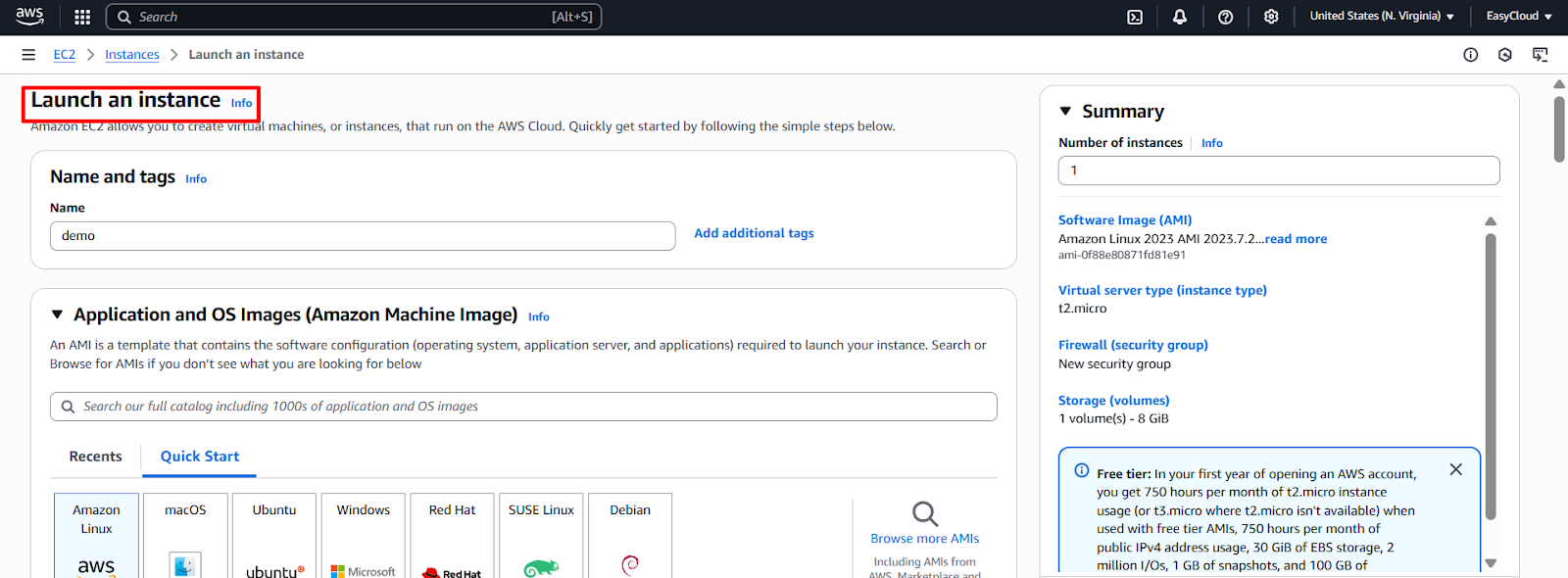Select the Debian AMI tile

pyautogui.click(x=630, y=536)
